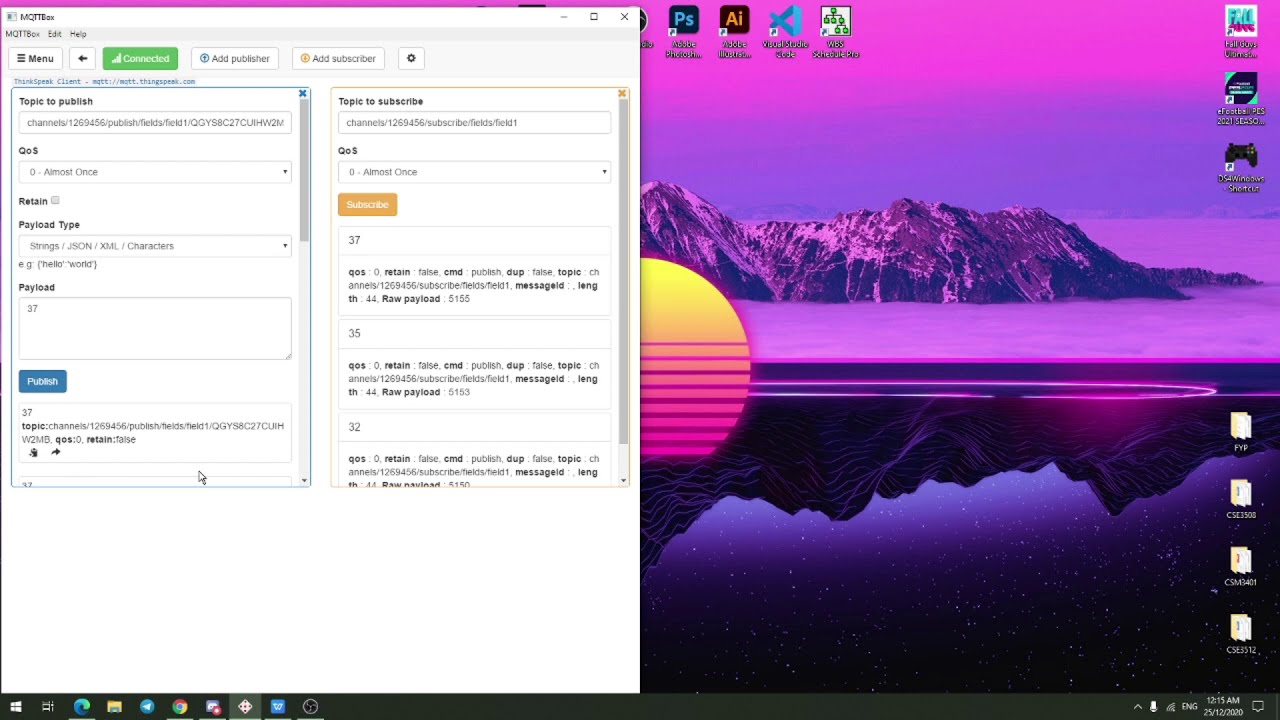The image size is (1280, 720).
Task: Click the Add subscriber button
Action: point(338,58)
